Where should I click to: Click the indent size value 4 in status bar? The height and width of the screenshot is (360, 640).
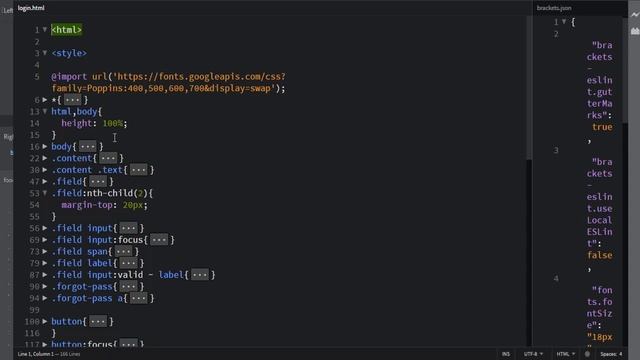point(620,354)
